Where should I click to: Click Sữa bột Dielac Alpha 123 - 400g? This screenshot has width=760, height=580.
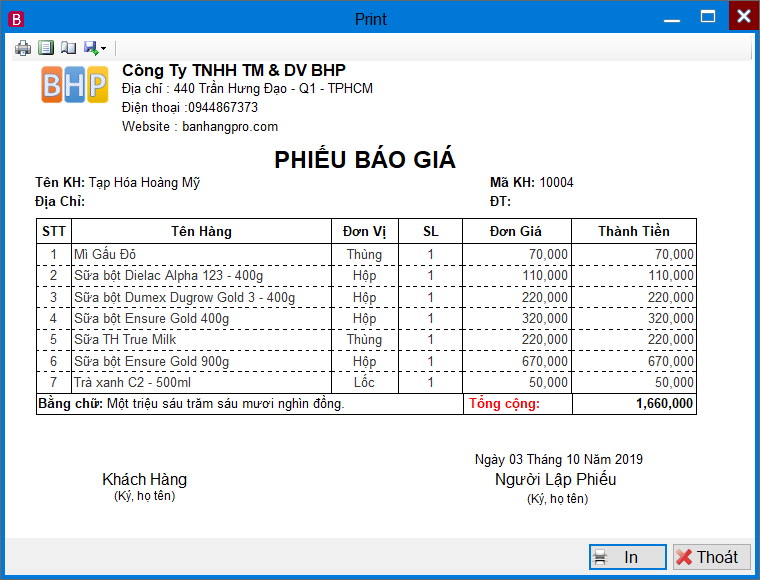point(168,276)
